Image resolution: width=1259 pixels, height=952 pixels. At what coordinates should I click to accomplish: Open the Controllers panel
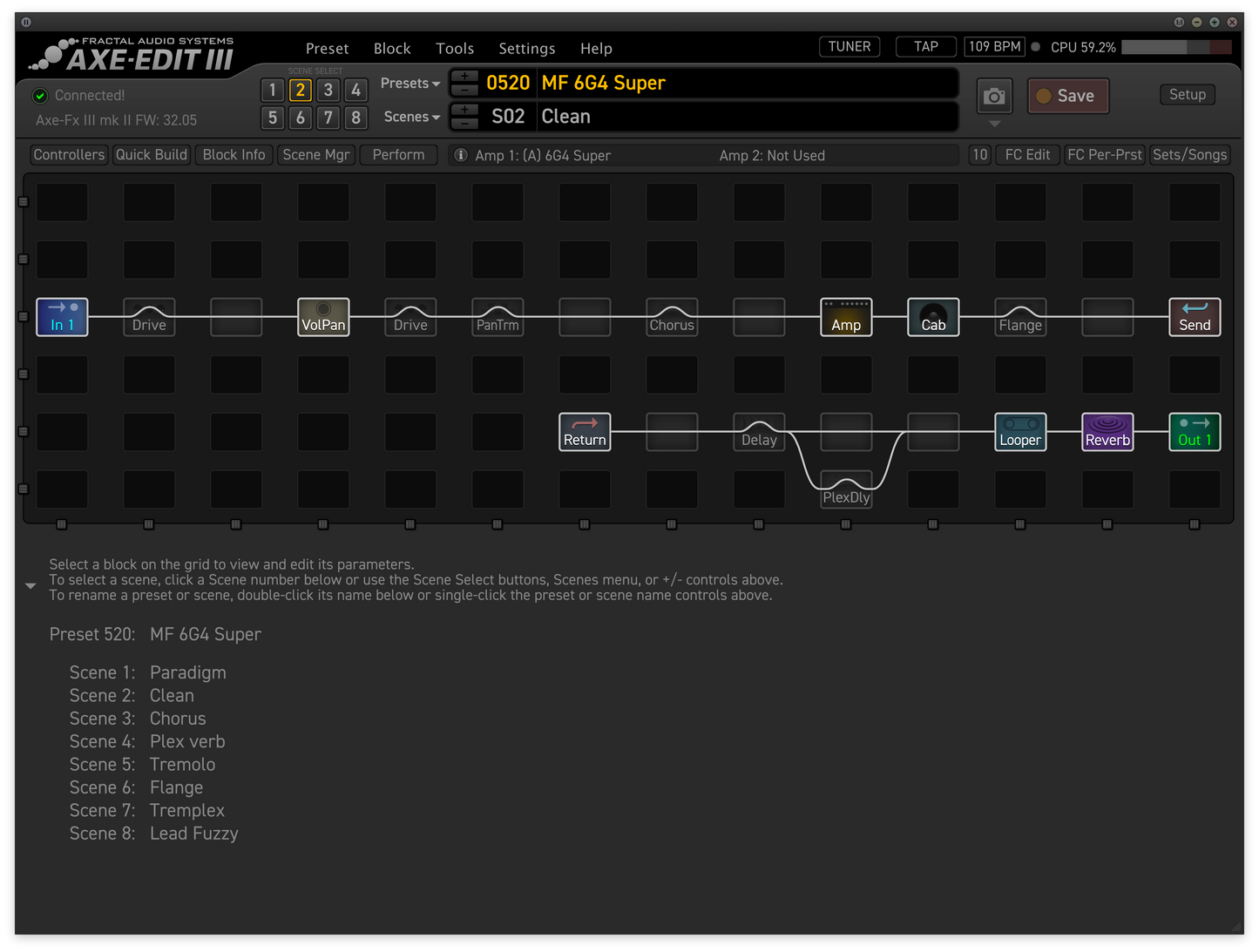69,155
